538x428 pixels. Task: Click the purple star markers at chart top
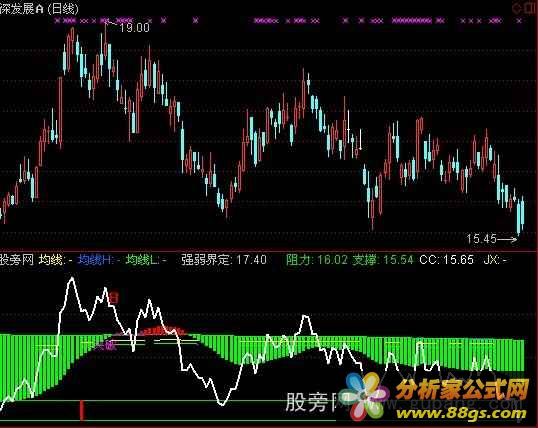pyautogui.click(x=288, y=21)
